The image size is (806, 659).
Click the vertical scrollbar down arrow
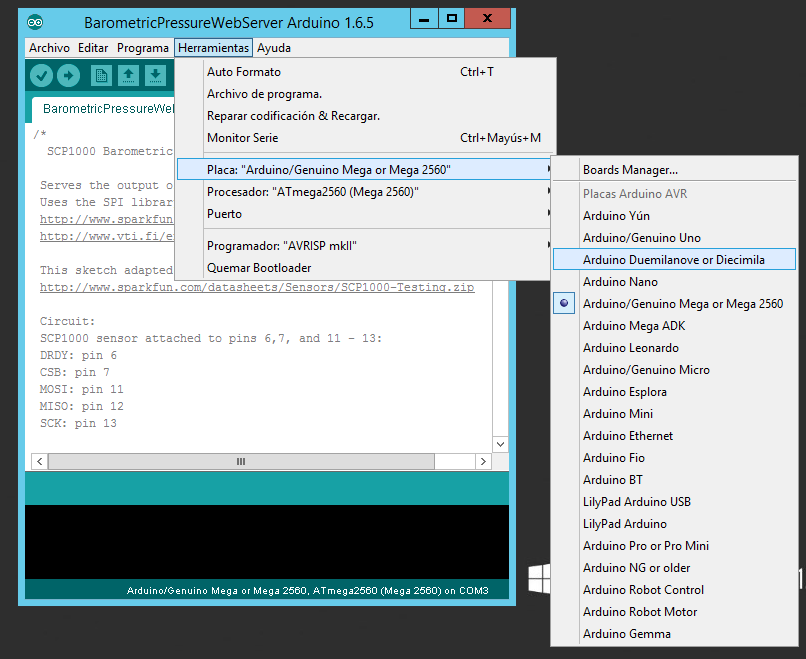click(x=501, y=444)
